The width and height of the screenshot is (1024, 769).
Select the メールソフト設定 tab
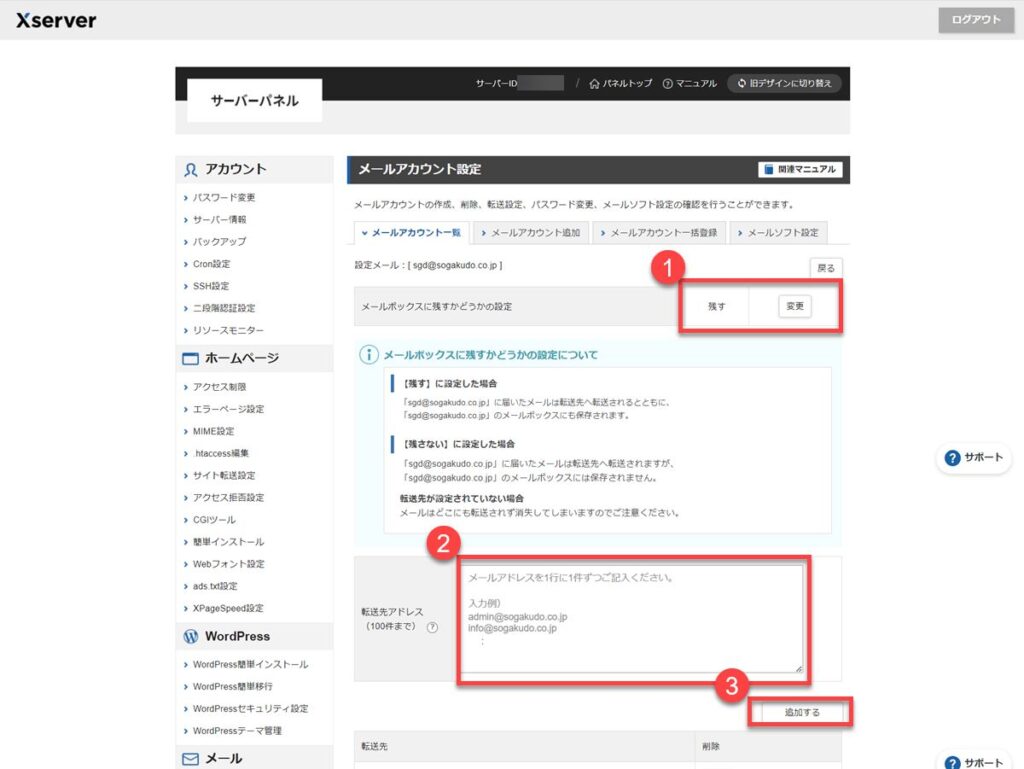778,232
